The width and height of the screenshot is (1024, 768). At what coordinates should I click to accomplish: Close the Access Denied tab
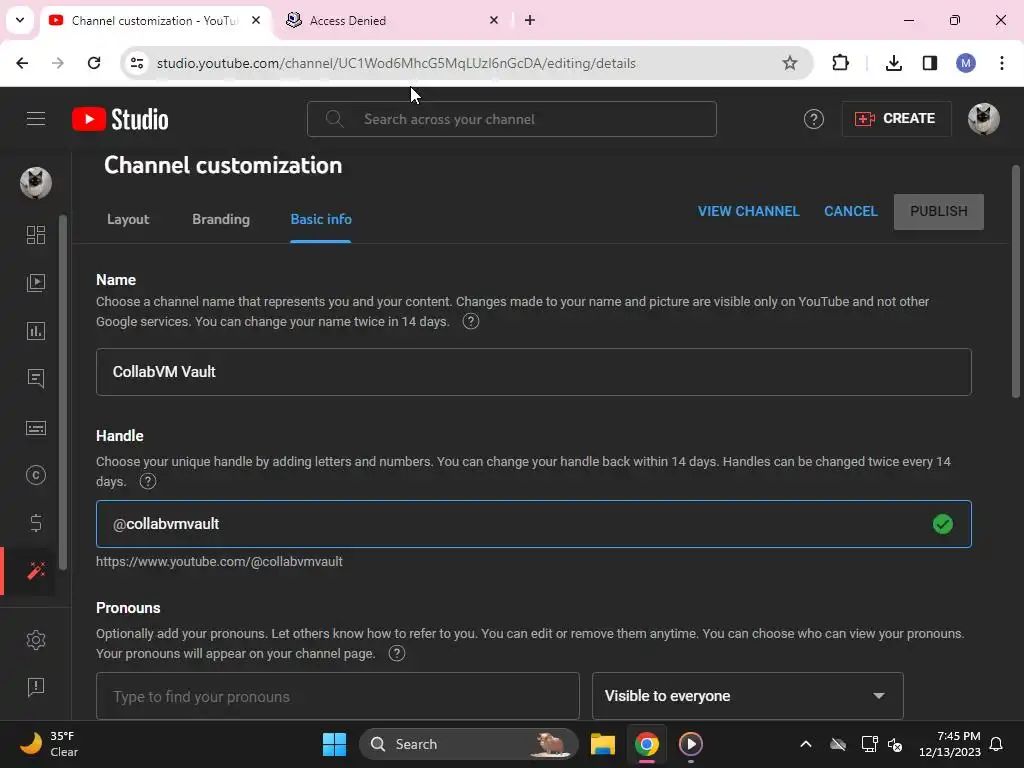[x=494, y=20]
